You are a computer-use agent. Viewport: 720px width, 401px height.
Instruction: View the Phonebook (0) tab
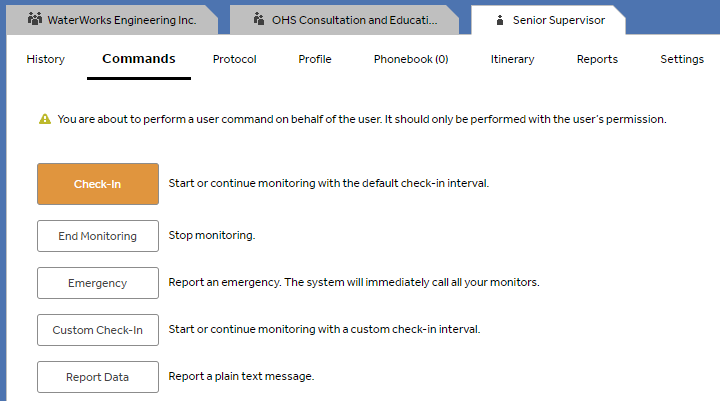coord(411,59)
